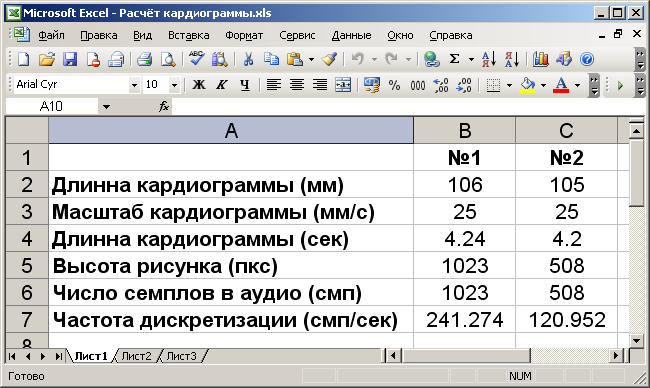Select cell 'Частота дискретизации (смп/сек)'
This screenshot has height=388, width=650.
coord(231,320)
